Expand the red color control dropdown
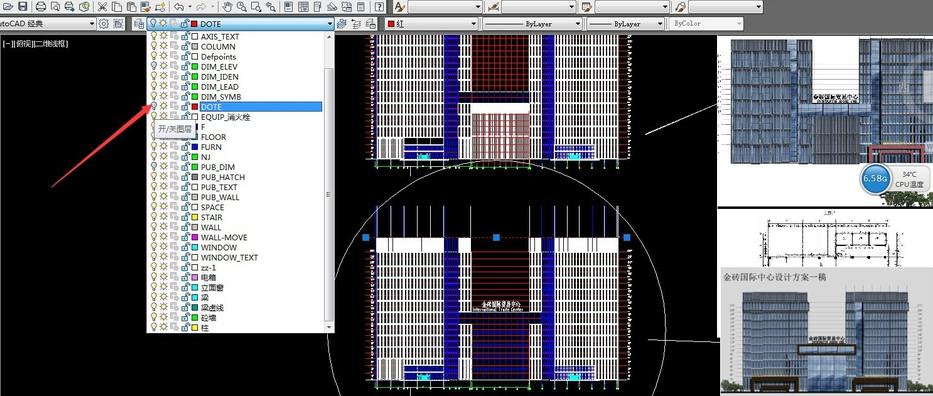Image resolution: width=933 pixels, height=396 pixels. (x=432, y=24)
